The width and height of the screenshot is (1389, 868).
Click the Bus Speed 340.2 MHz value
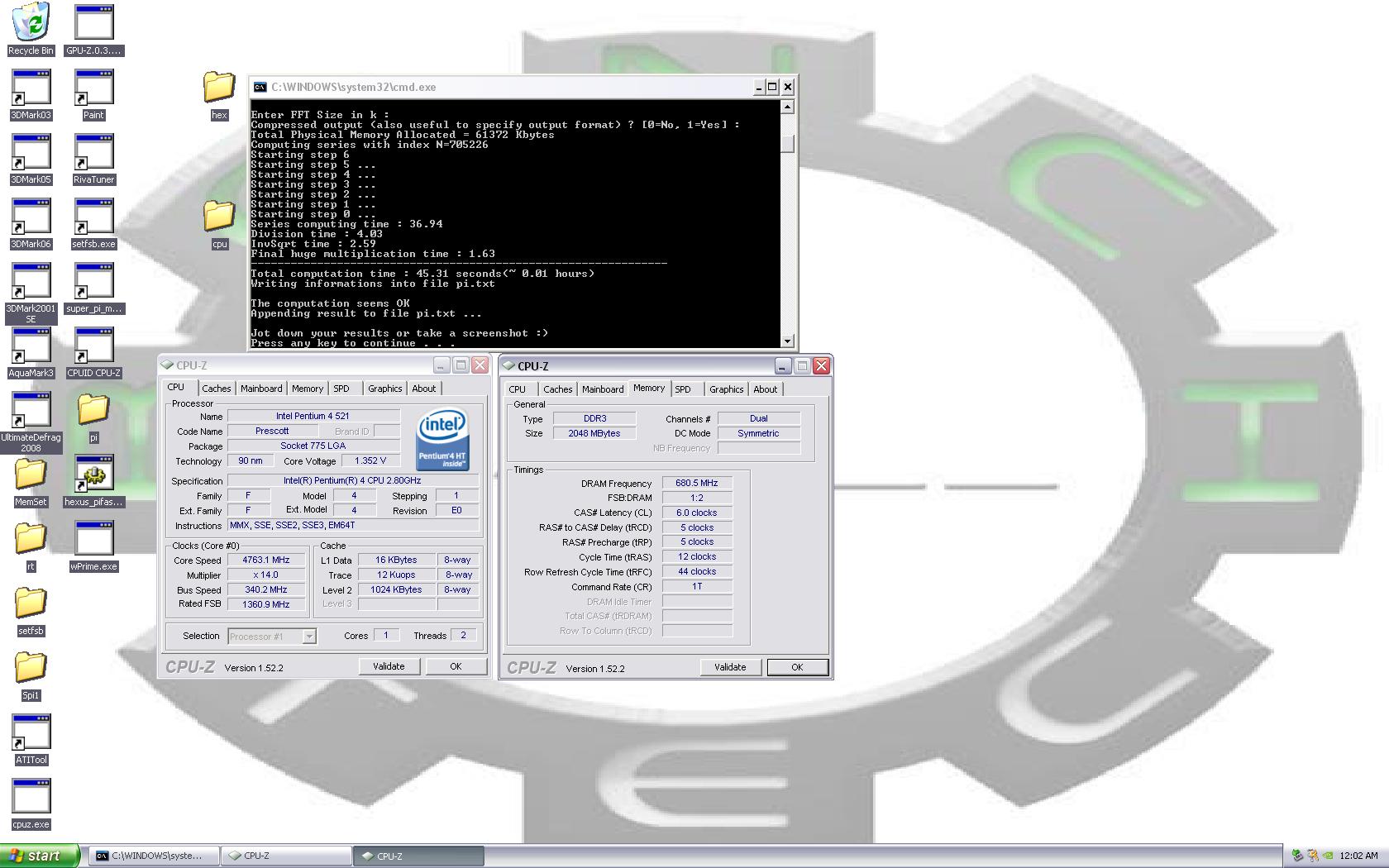266,590
